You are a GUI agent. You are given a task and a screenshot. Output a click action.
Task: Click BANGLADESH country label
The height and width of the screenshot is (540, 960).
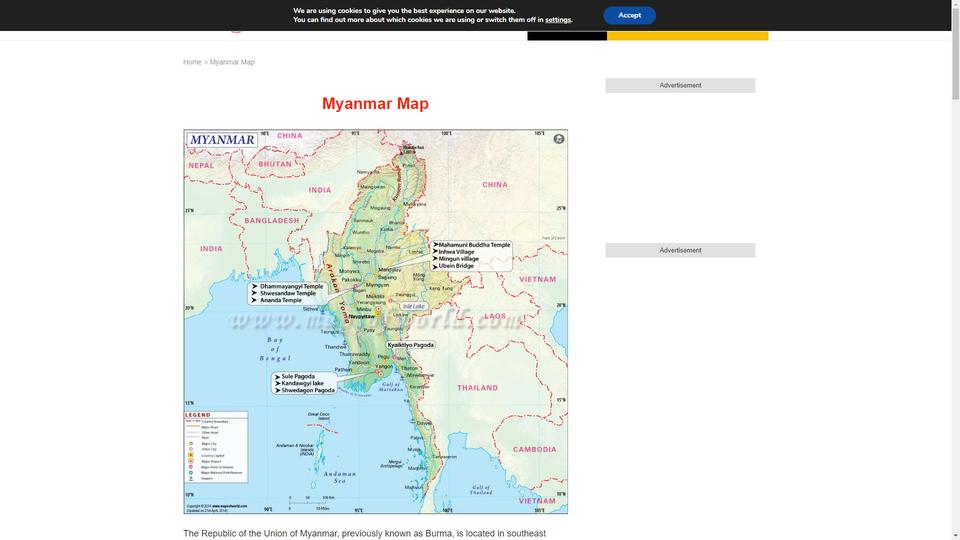[x=272, y=220]
